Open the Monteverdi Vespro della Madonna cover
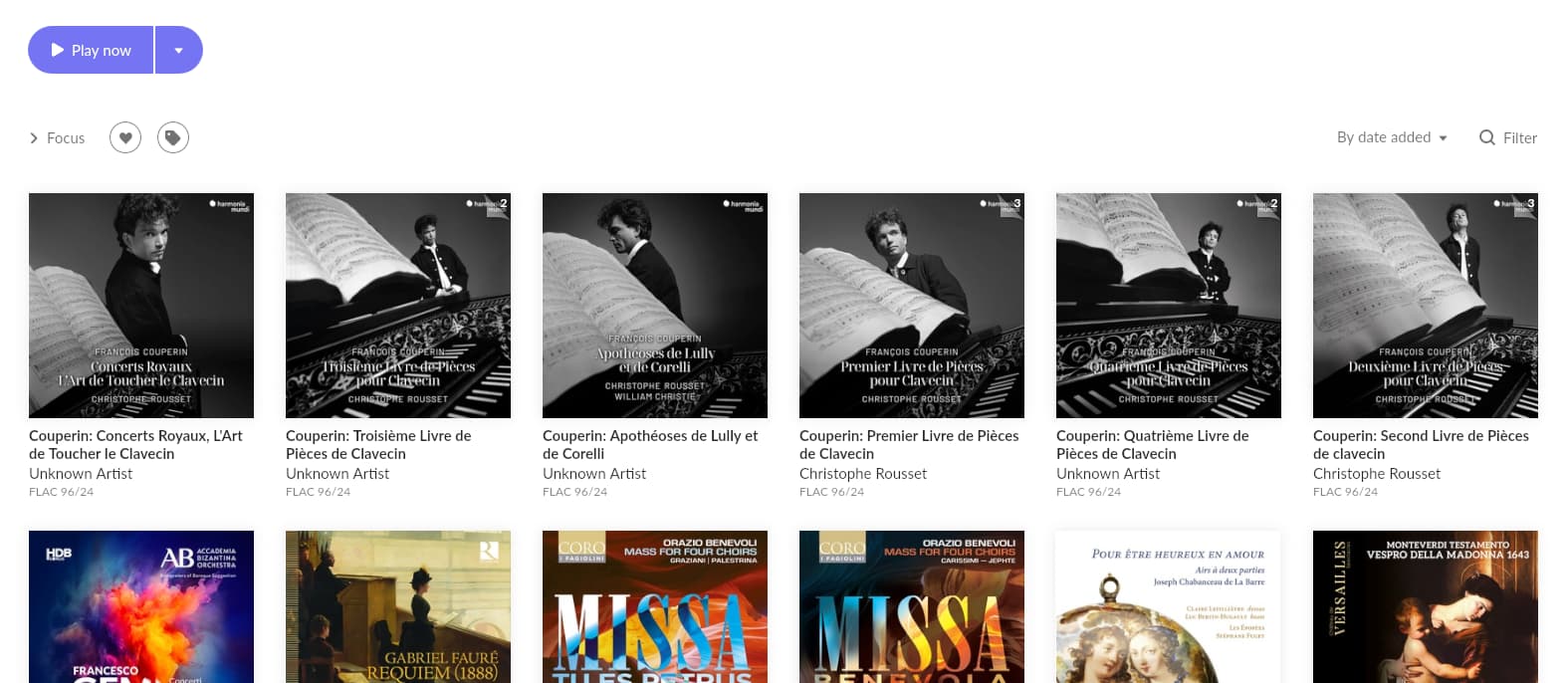The image size is (1568, 683). (1426, 606)
